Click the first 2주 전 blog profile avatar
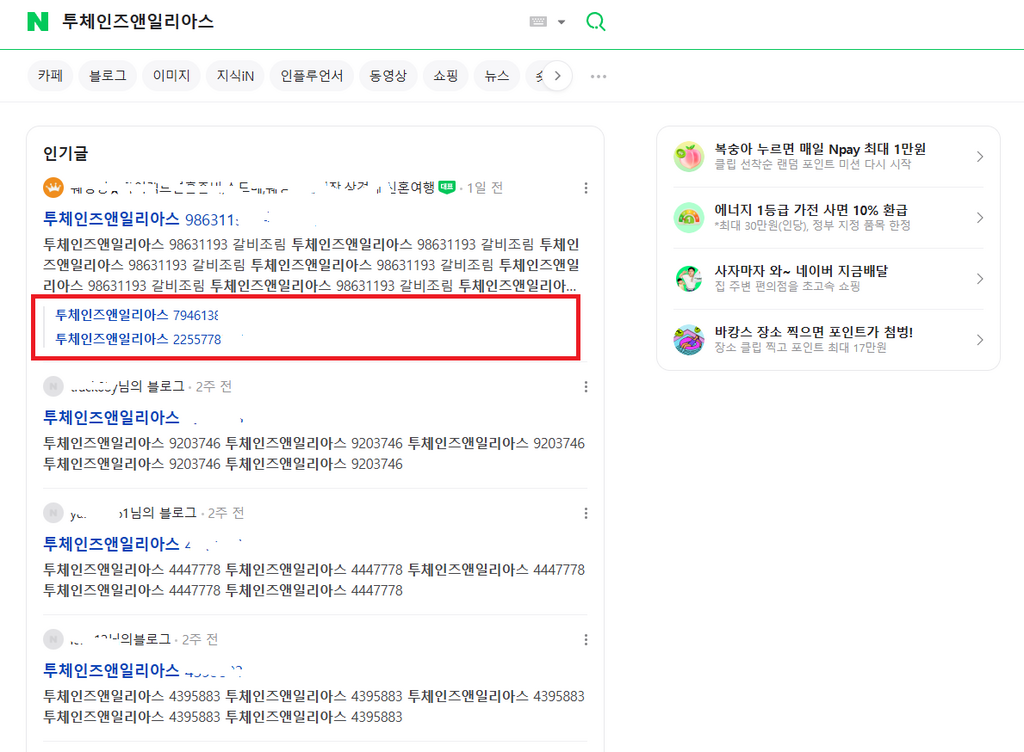 [x=54, y=386]
